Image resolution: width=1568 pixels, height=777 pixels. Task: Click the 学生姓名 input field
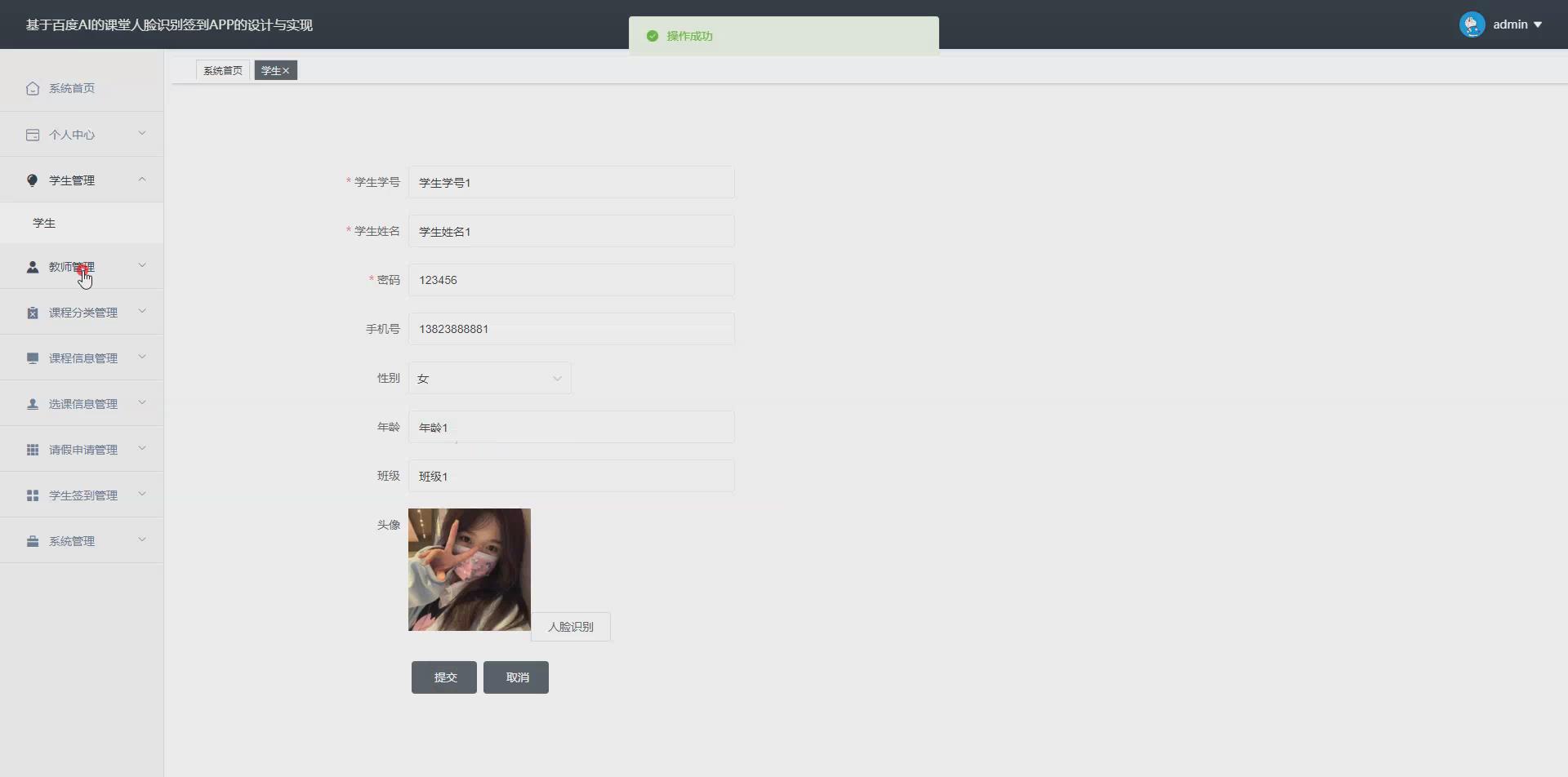pyautogui.click(x=571, y=231)
